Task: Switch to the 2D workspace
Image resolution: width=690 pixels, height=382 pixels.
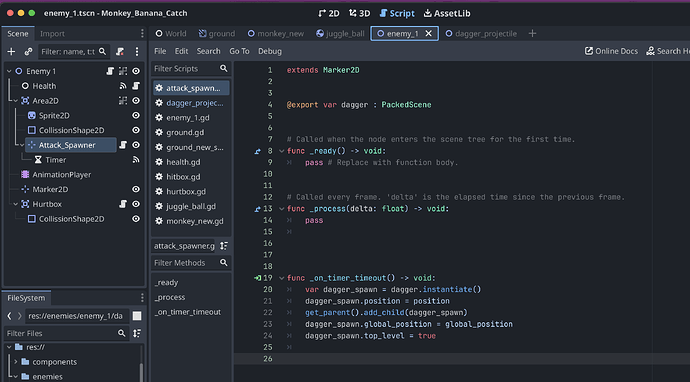Action: coord(329,13)
